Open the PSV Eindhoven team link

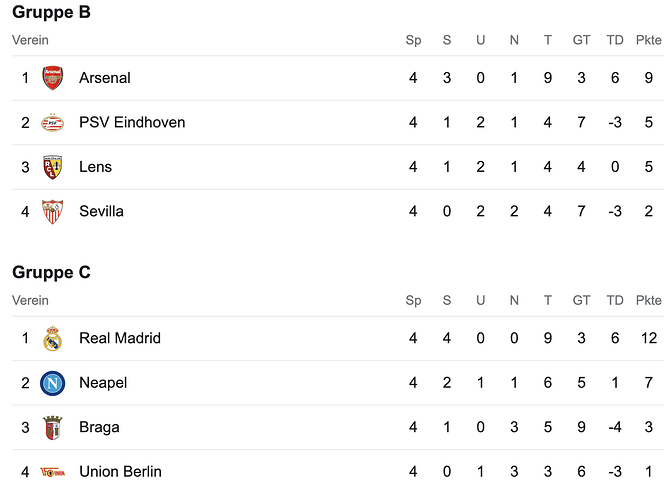coord(132,122)
